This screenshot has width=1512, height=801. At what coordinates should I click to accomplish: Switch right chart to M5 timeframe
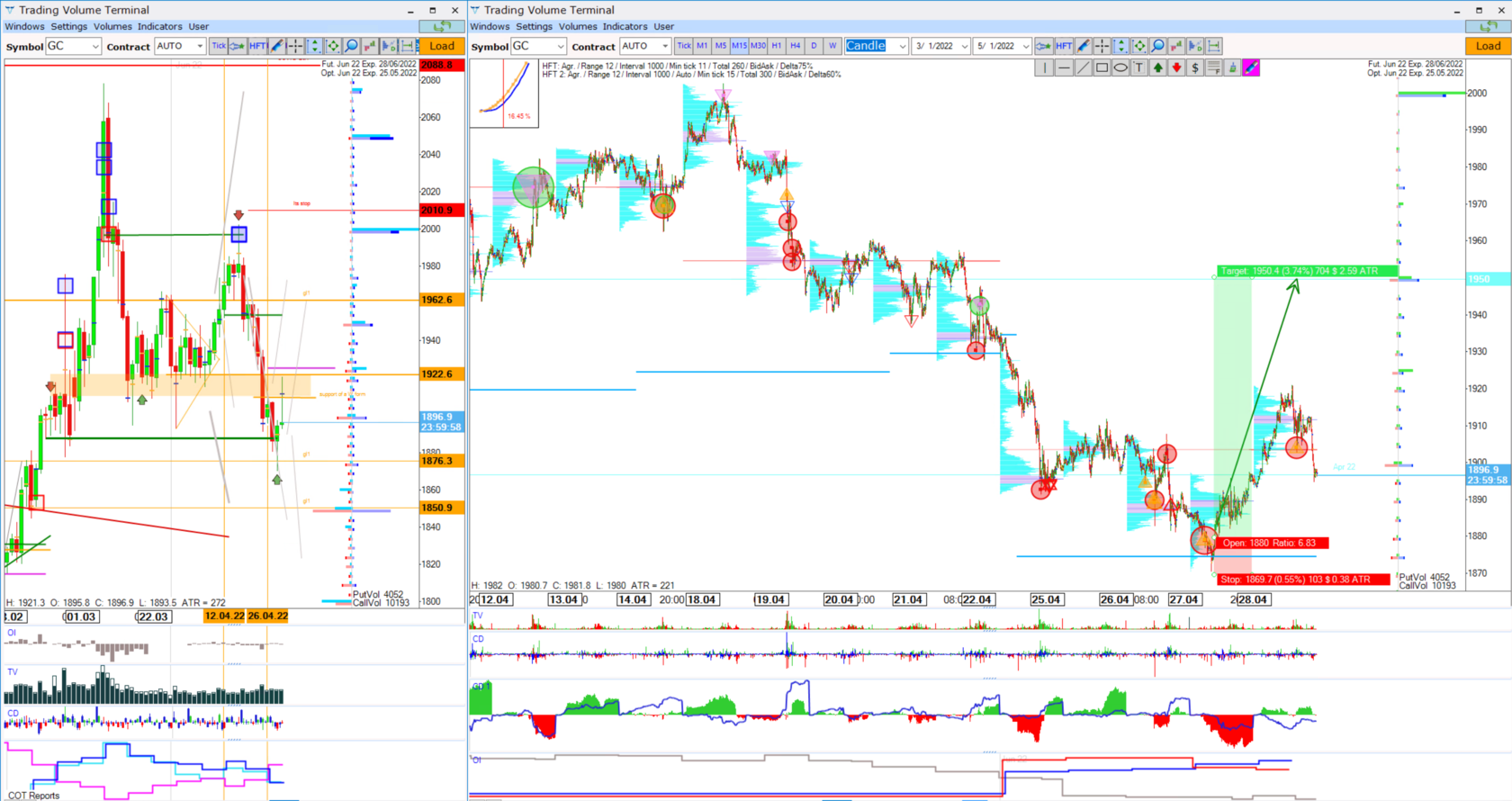pyautogui.click(x=721, y=46)
